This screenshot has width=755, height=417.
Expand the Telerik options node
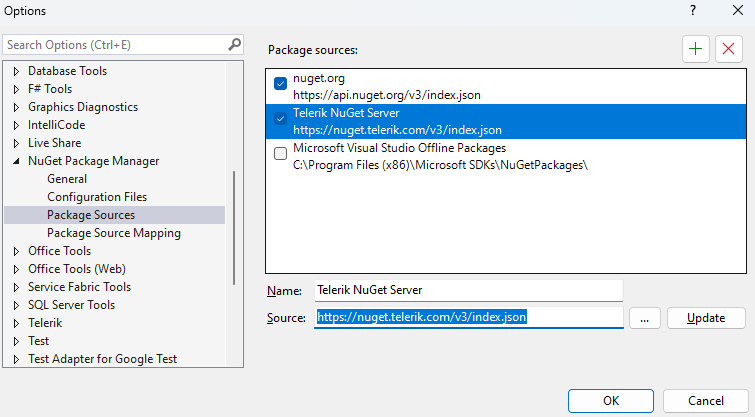pyautogui.click(x=16, y=323)
